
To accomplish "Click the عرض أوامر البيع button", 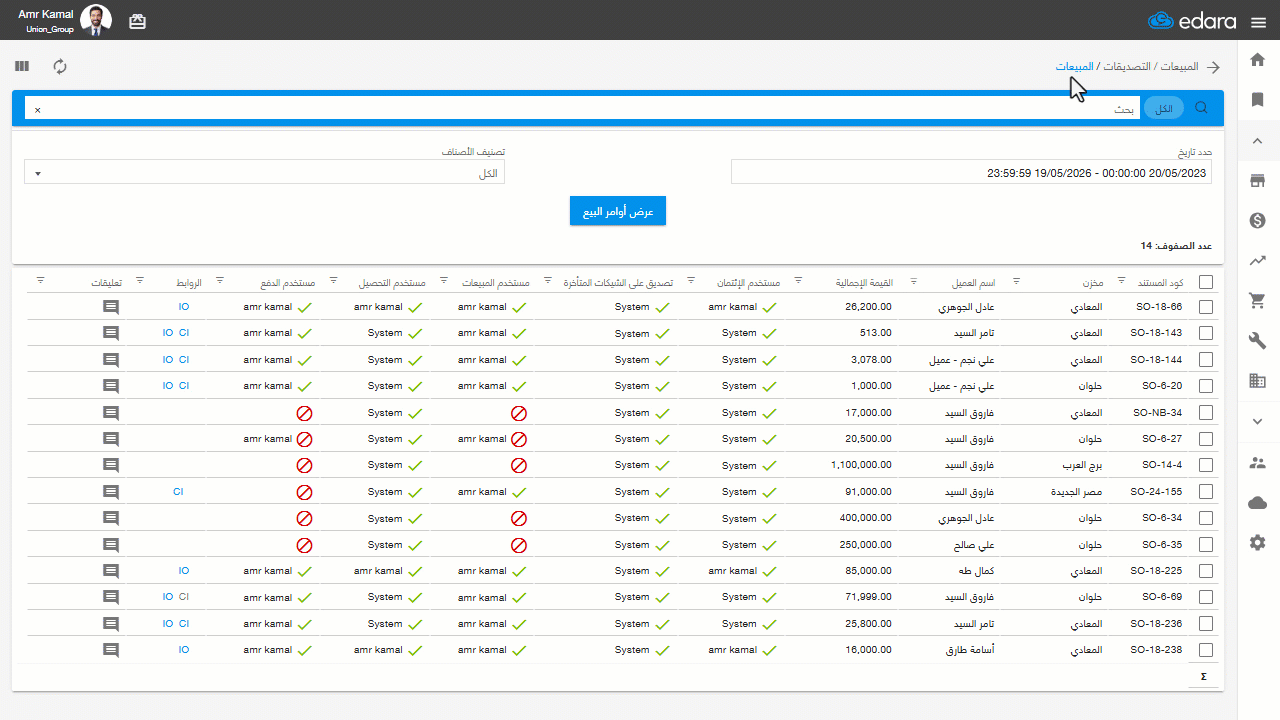I will click(618, 211).
